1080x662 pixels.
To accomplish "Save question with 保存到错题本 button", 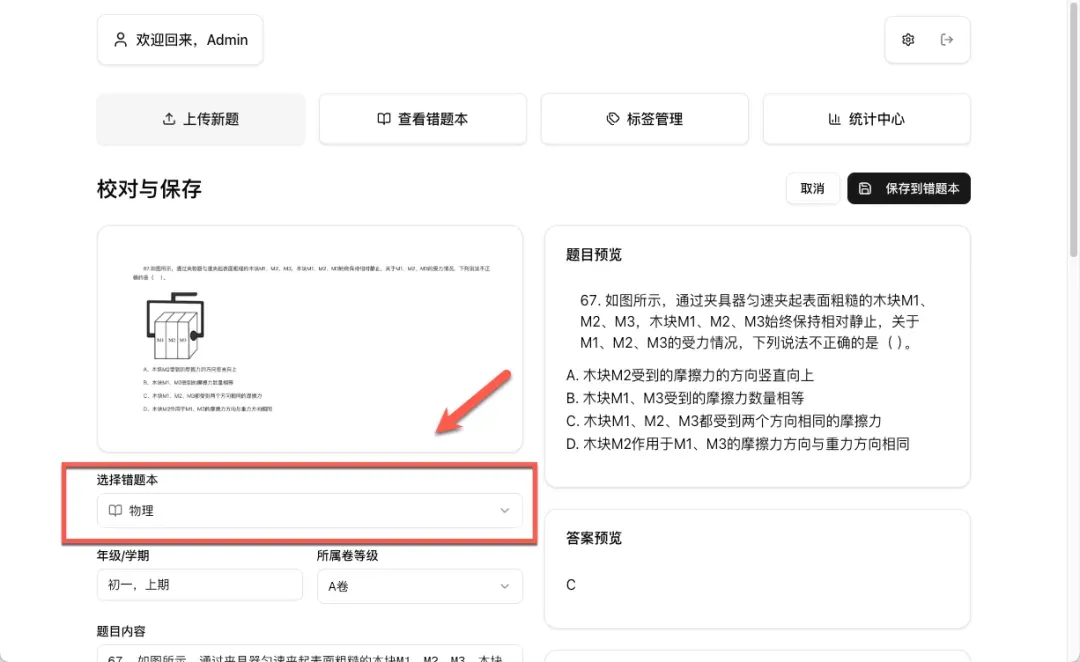I will 908,189.
